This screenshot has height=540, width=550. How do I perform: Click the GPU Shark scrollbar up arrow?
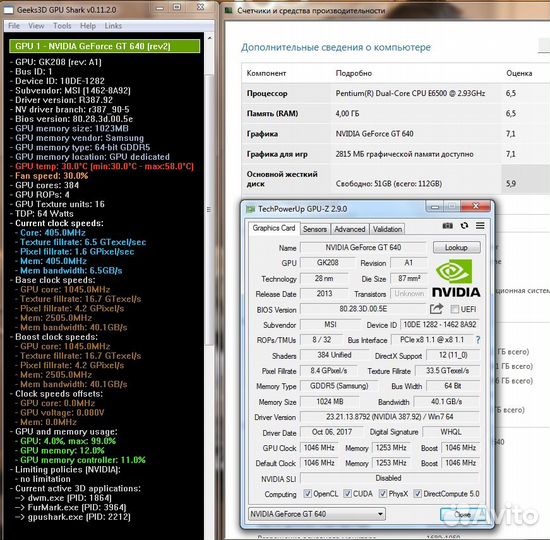point(210,38)
